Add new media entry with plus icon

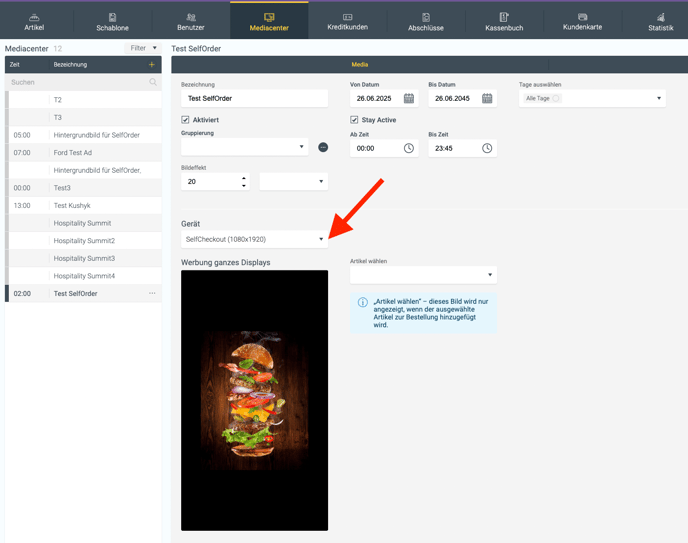pos(152,64)
